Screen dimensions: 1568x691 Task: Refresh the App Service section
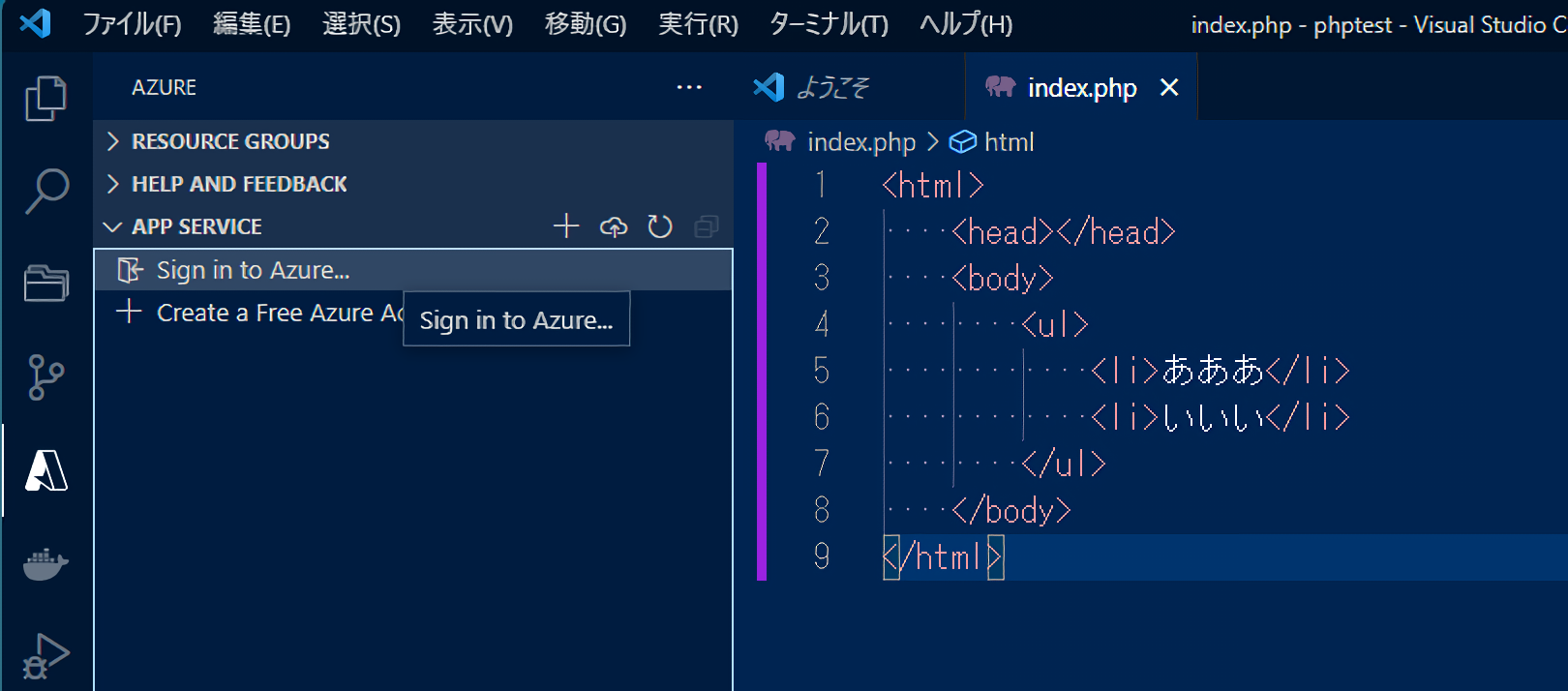[660, 226]
